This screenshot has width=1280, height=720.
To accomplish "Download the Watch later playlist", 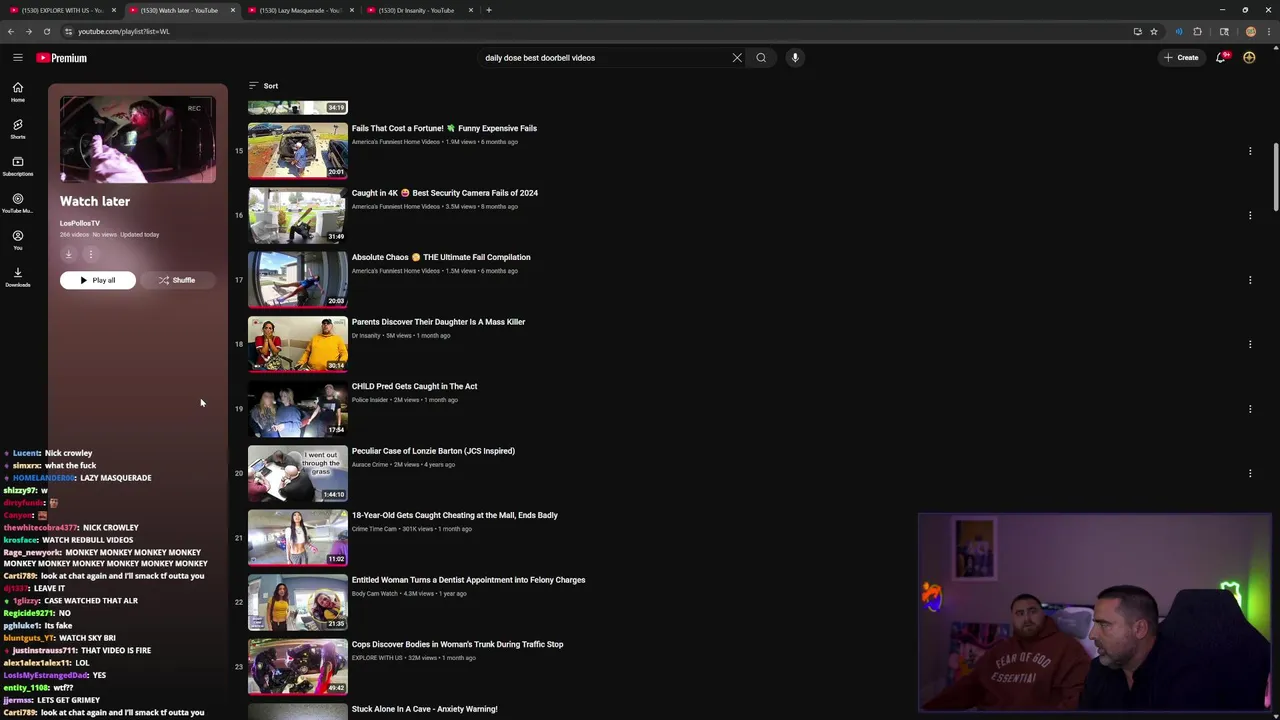I will coord(69,254).
